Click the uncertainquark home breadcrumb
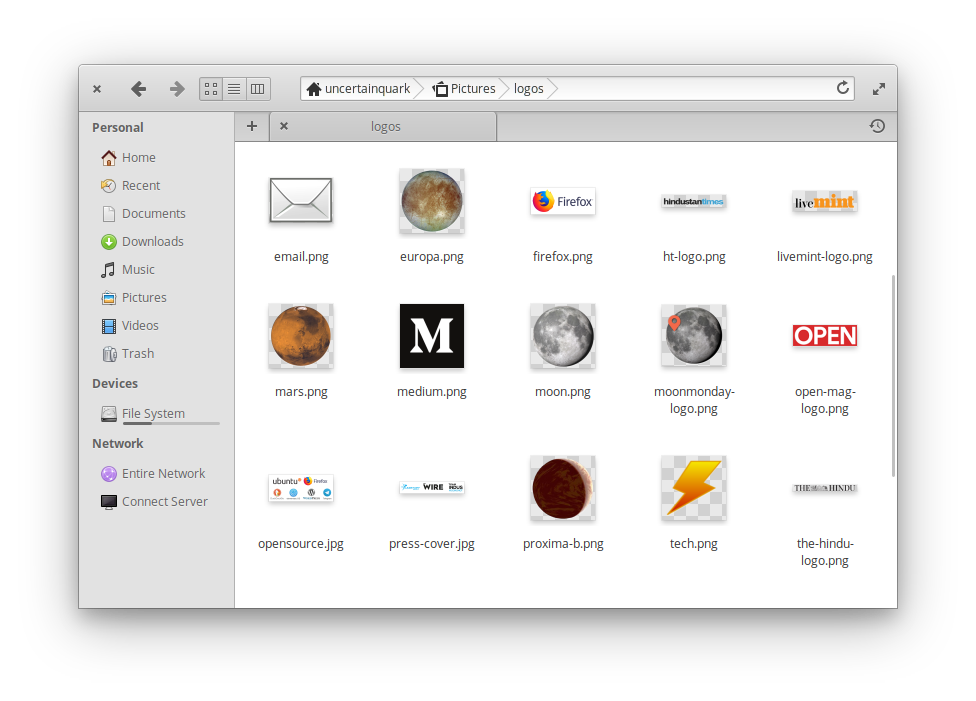Screen dimensions: 976x701 pyautogui.click(x=359, y=88)
